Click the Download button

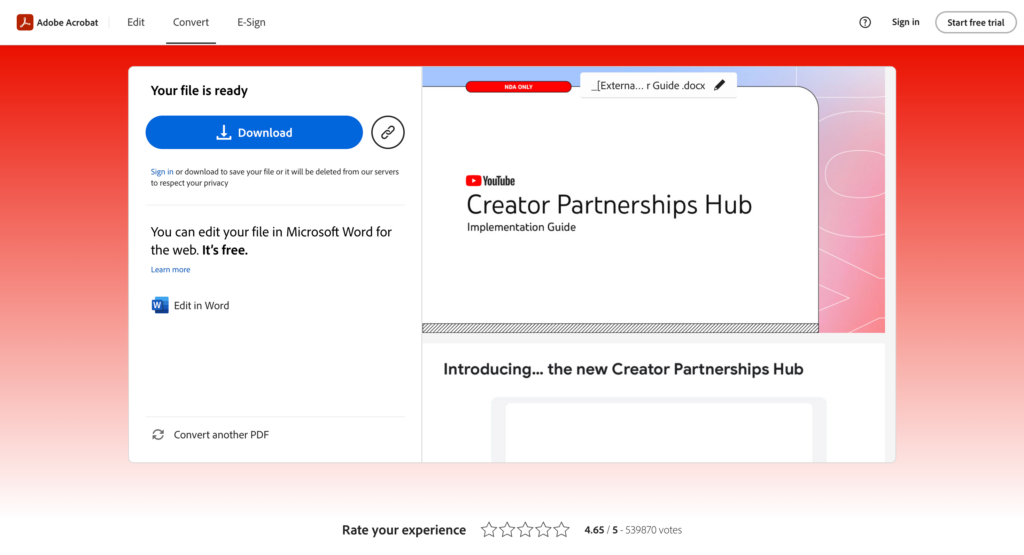[254, 133]
